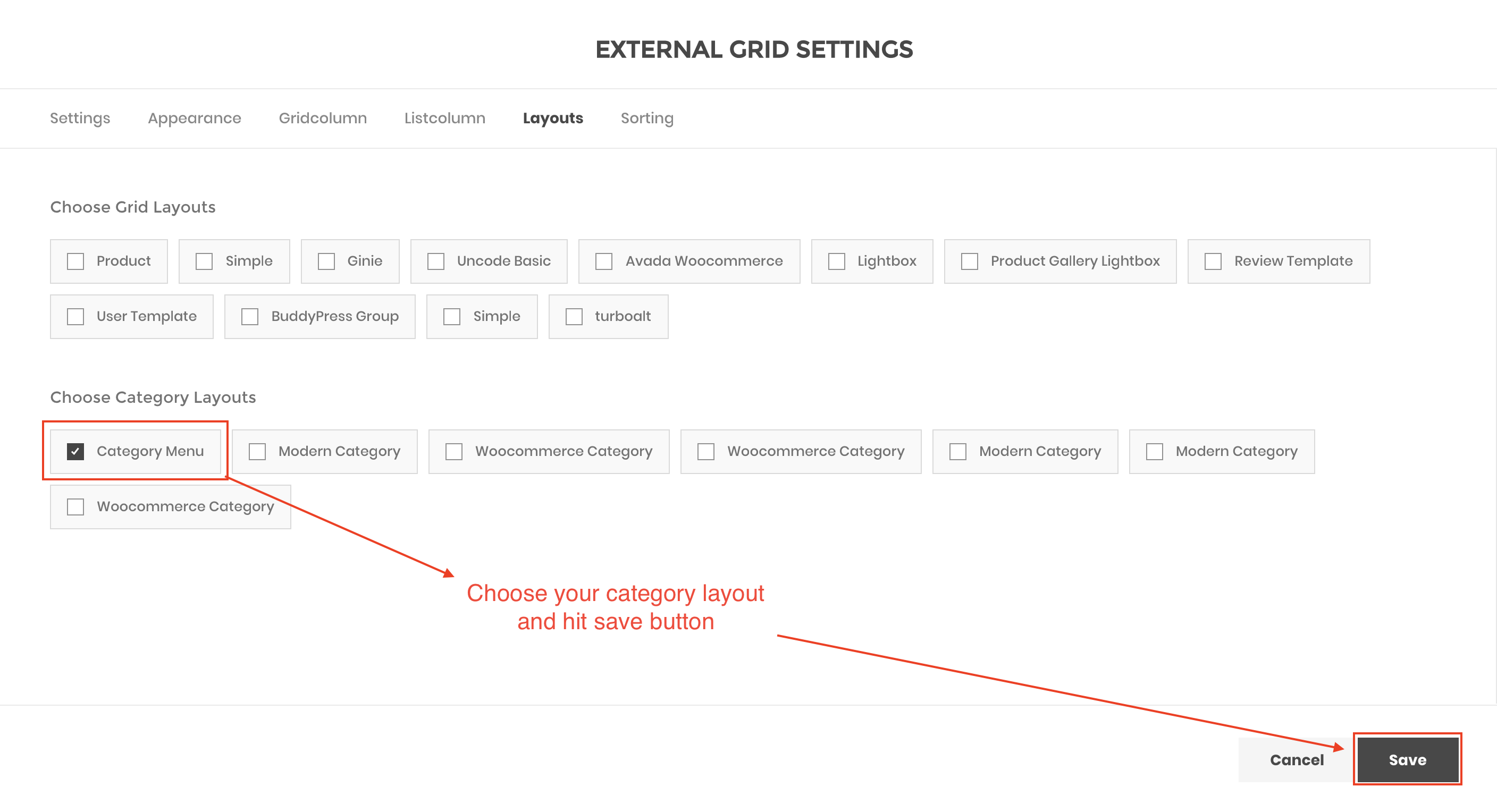Check the Ginie grid layout
The height and width of the screenshot is (812, 1497).
[326, 261]
